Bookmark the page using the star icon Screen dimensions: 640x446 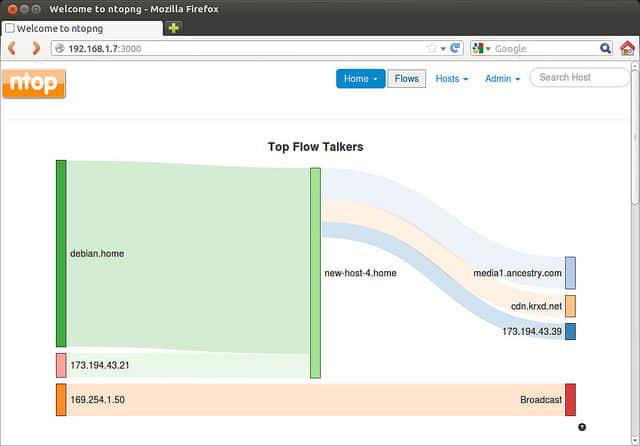click(x=432, y=48)
